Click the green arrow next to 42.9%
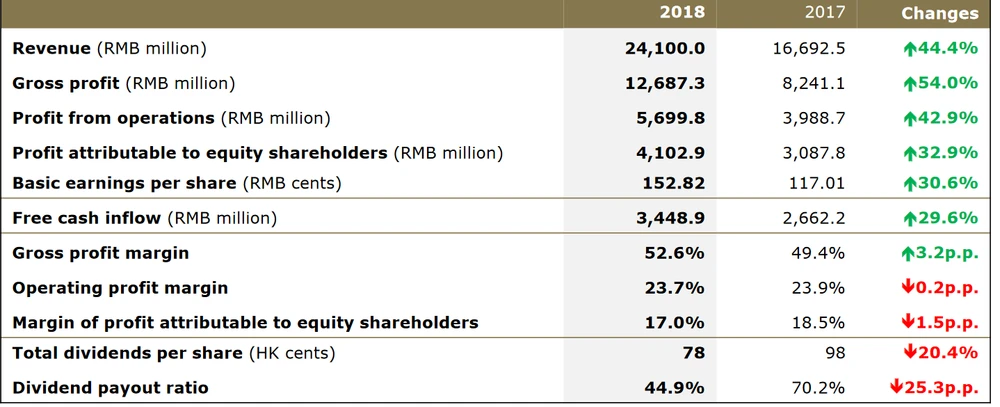The height and width of the screenshot is (407, 1000). (x=910, y=118)
